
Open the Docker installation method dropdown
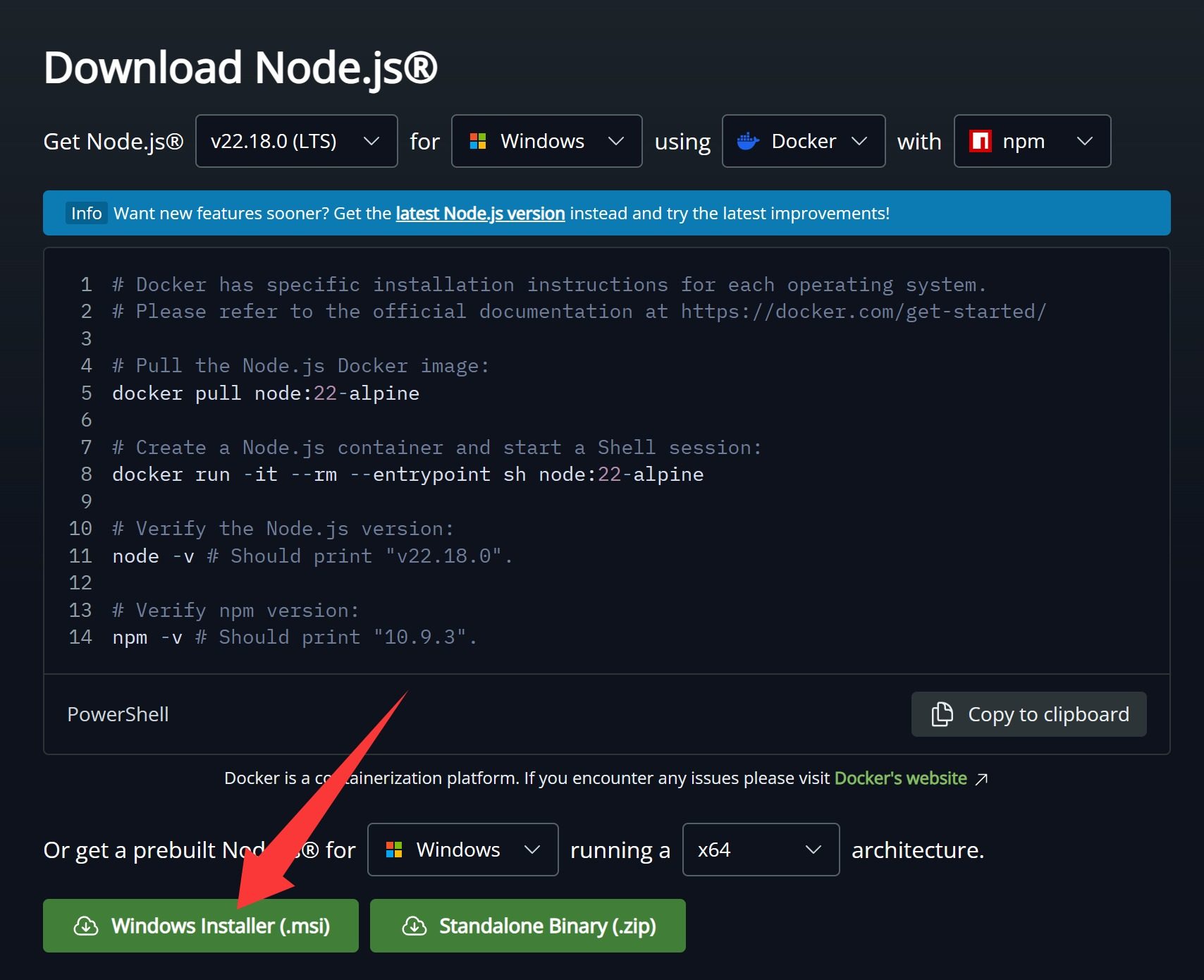pos(804,141)
